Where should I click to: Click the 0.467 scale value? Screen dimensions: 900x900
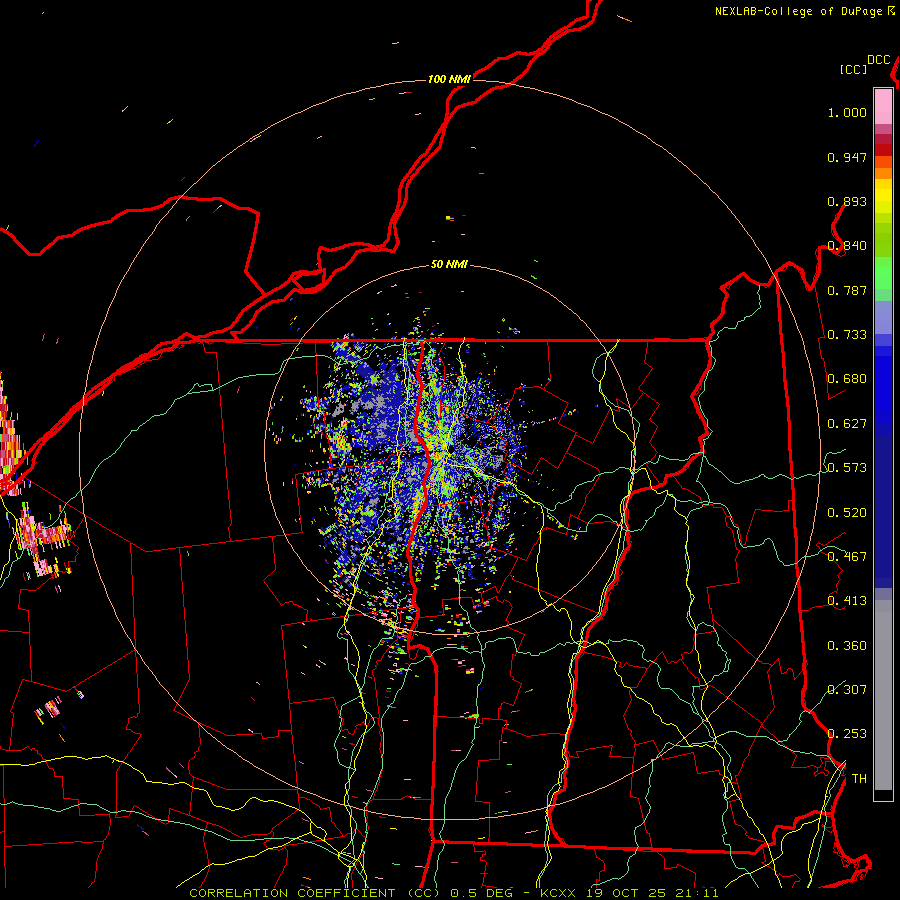pos(847,557)
